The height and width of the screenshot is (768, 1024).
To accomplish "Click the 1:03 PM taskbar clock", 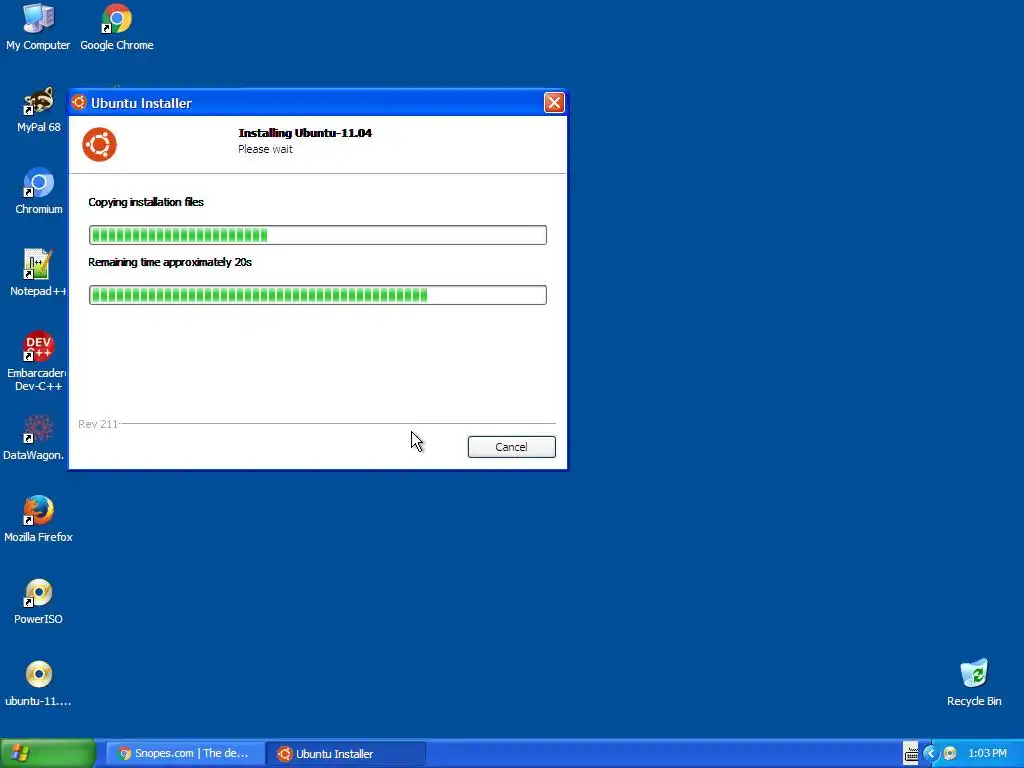I will 987,754.
